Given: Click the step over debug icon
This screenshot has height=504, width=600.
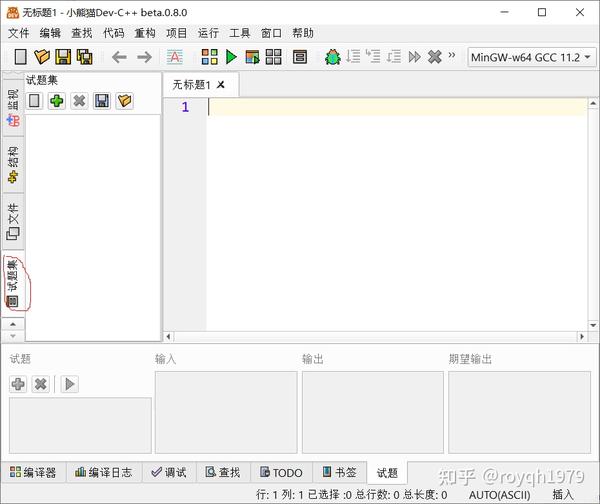Looking at the screenshot, I should [353, 57].
